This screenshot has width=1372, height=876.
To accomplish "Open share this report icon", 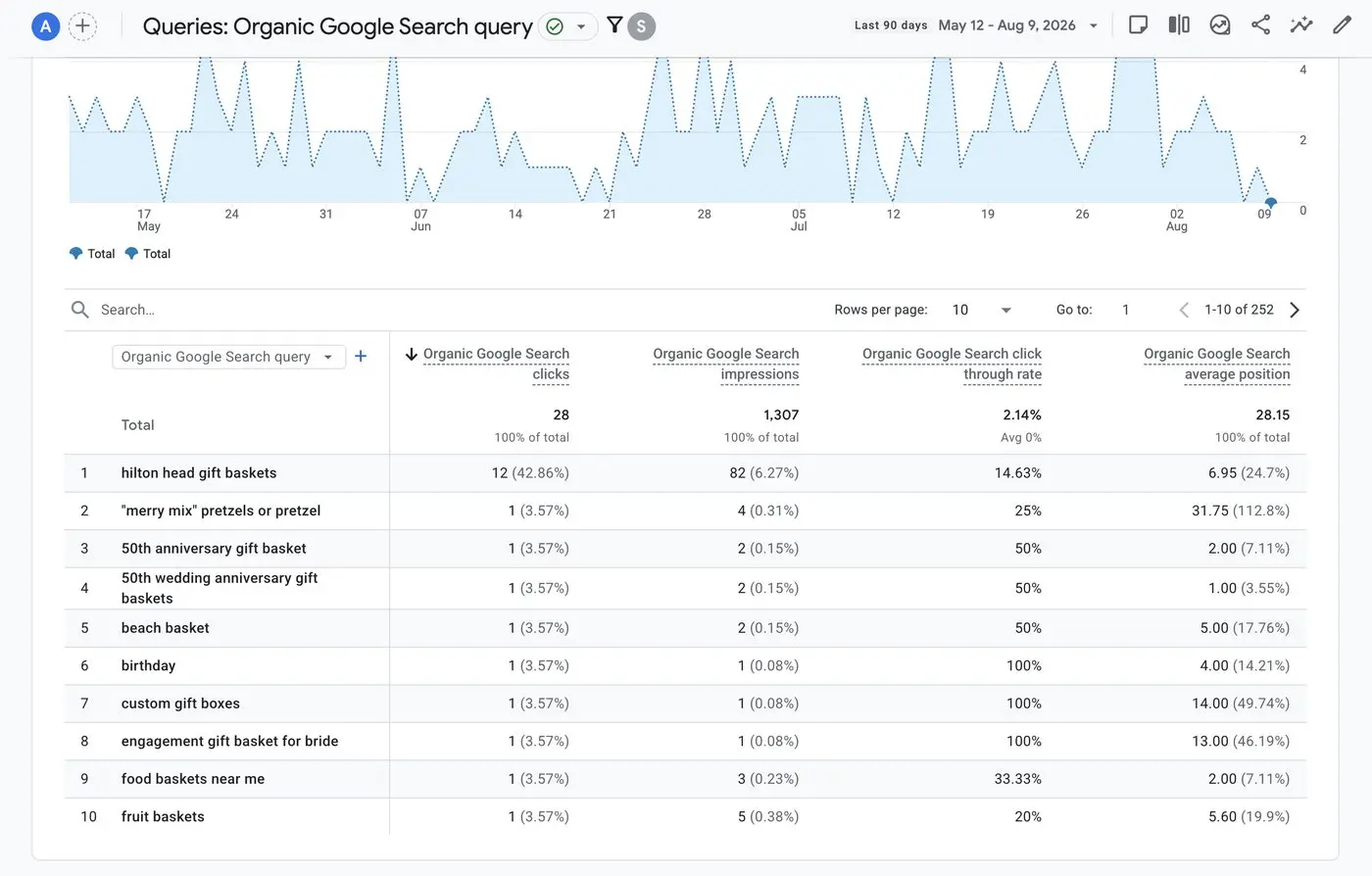I will [1260, 25].
